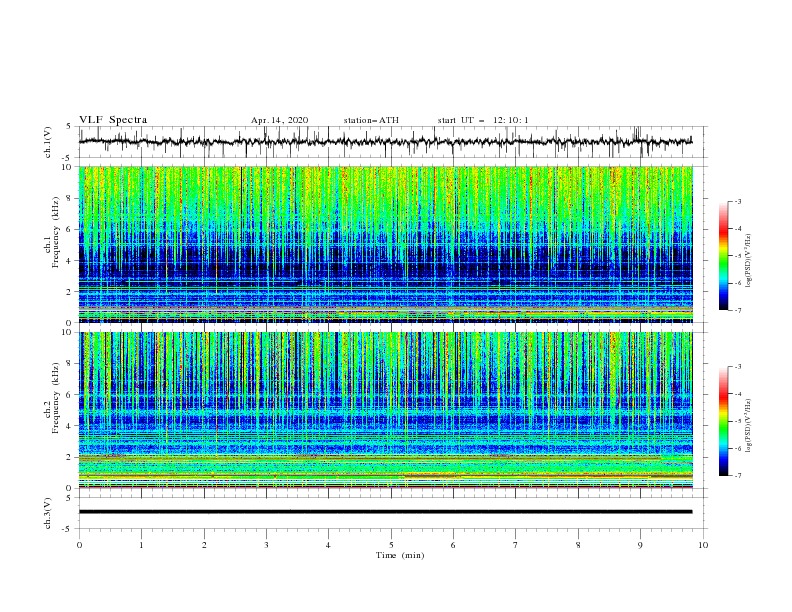Click the "Time (min)" axis label
This screenshot has width=792, height=612.
pos(400,555)
